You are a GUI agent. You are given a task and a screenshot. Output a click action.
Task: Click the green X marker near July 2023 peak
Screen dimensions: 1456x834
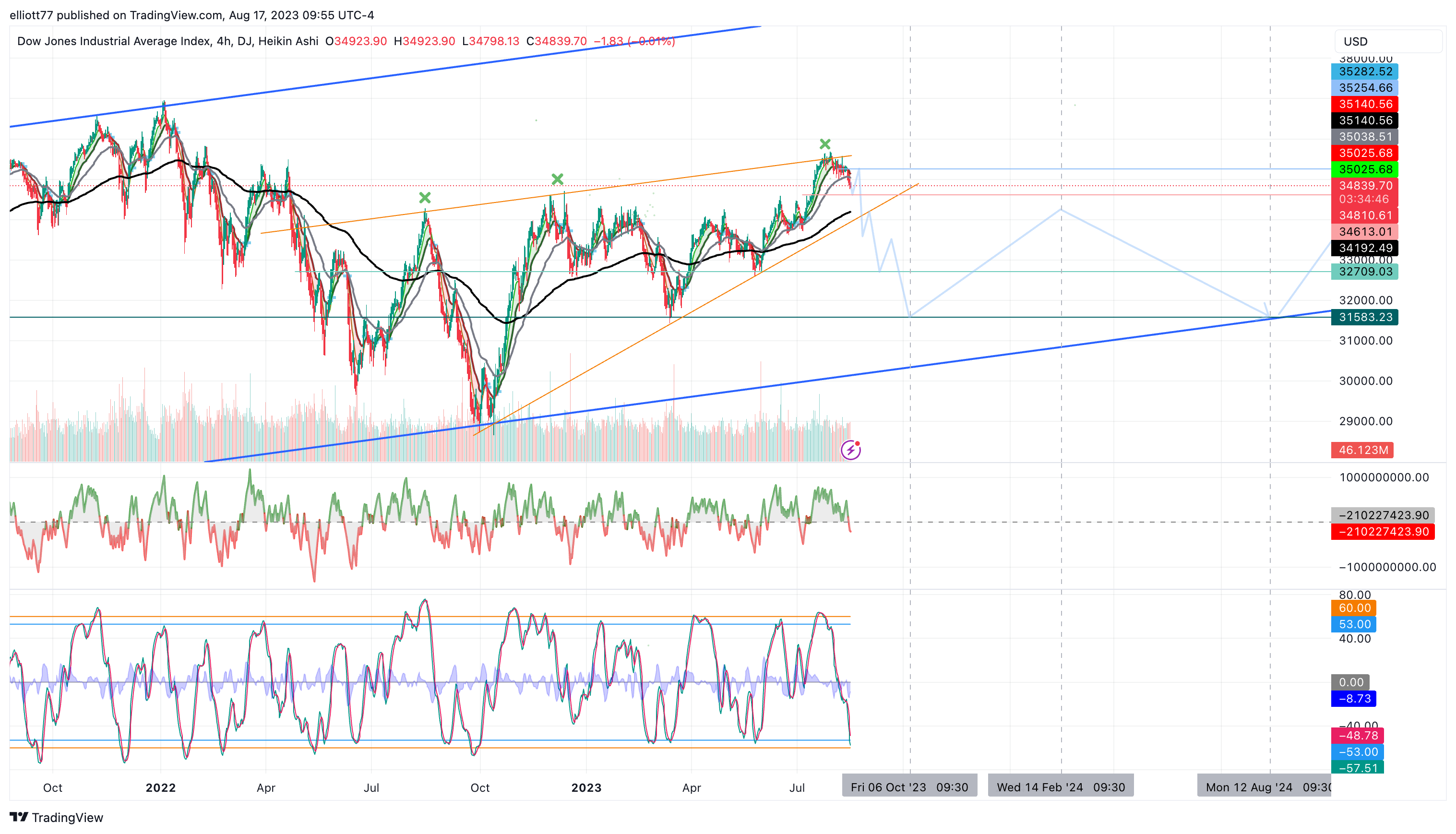coord(825,144)
